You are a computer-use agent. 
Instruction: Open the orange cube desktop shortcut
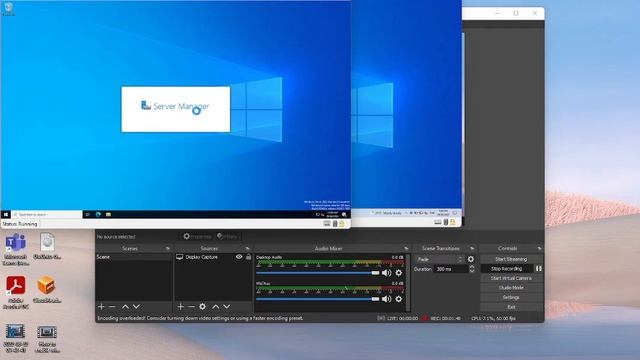tap(47, 289)
